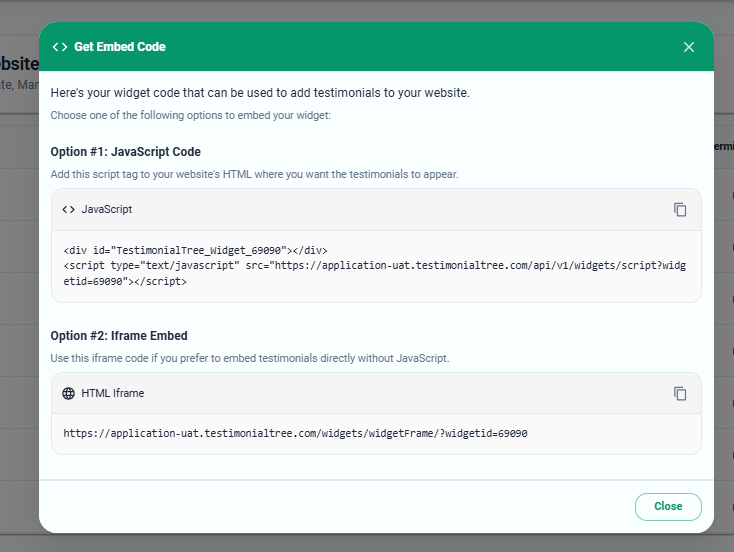Click the Option #1: JavaScript Code heading

pos(126,152)
